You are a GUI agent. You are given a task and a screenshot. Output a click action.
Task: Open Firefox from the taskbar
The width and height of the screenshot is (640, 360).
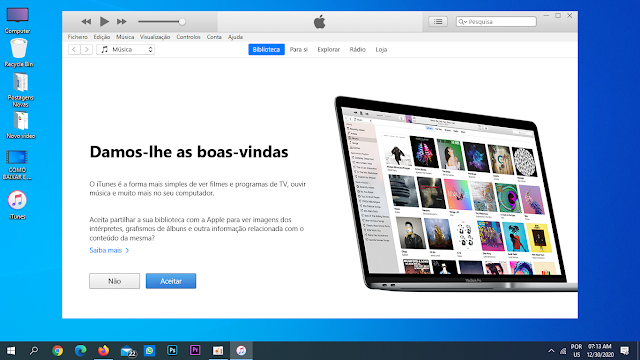point(104,351)
